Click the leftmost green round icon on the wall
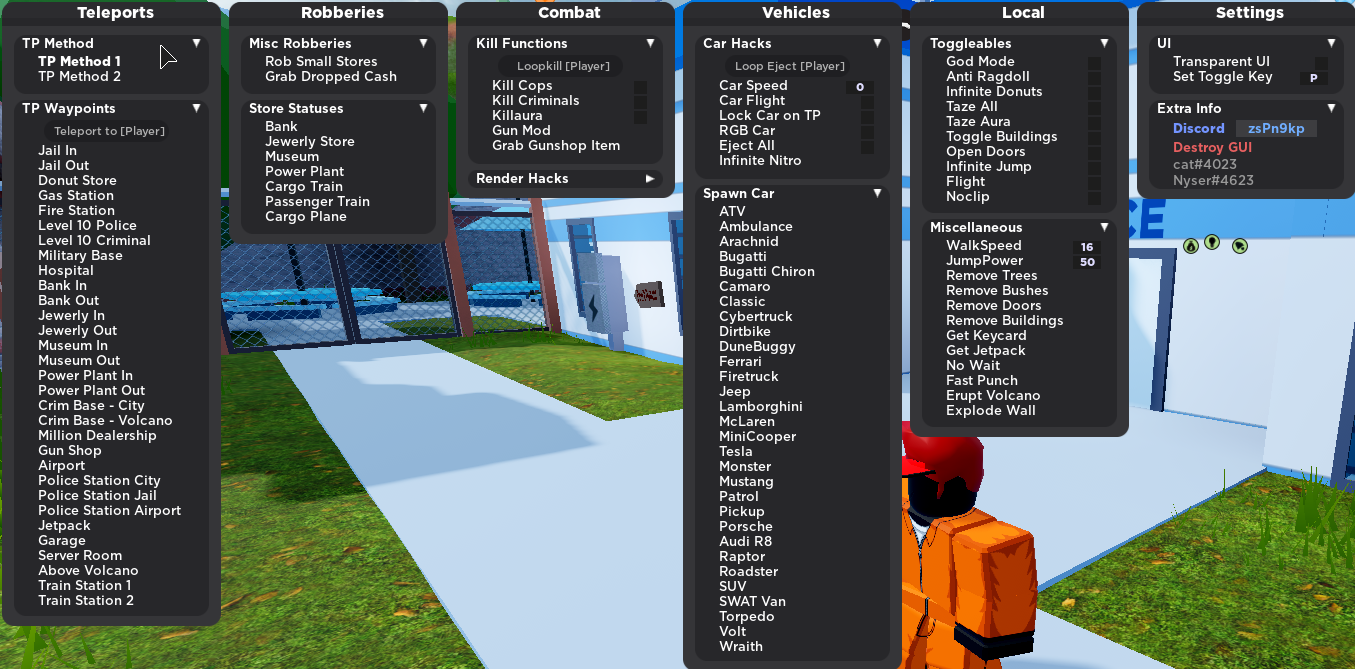 coord(1190,245)
